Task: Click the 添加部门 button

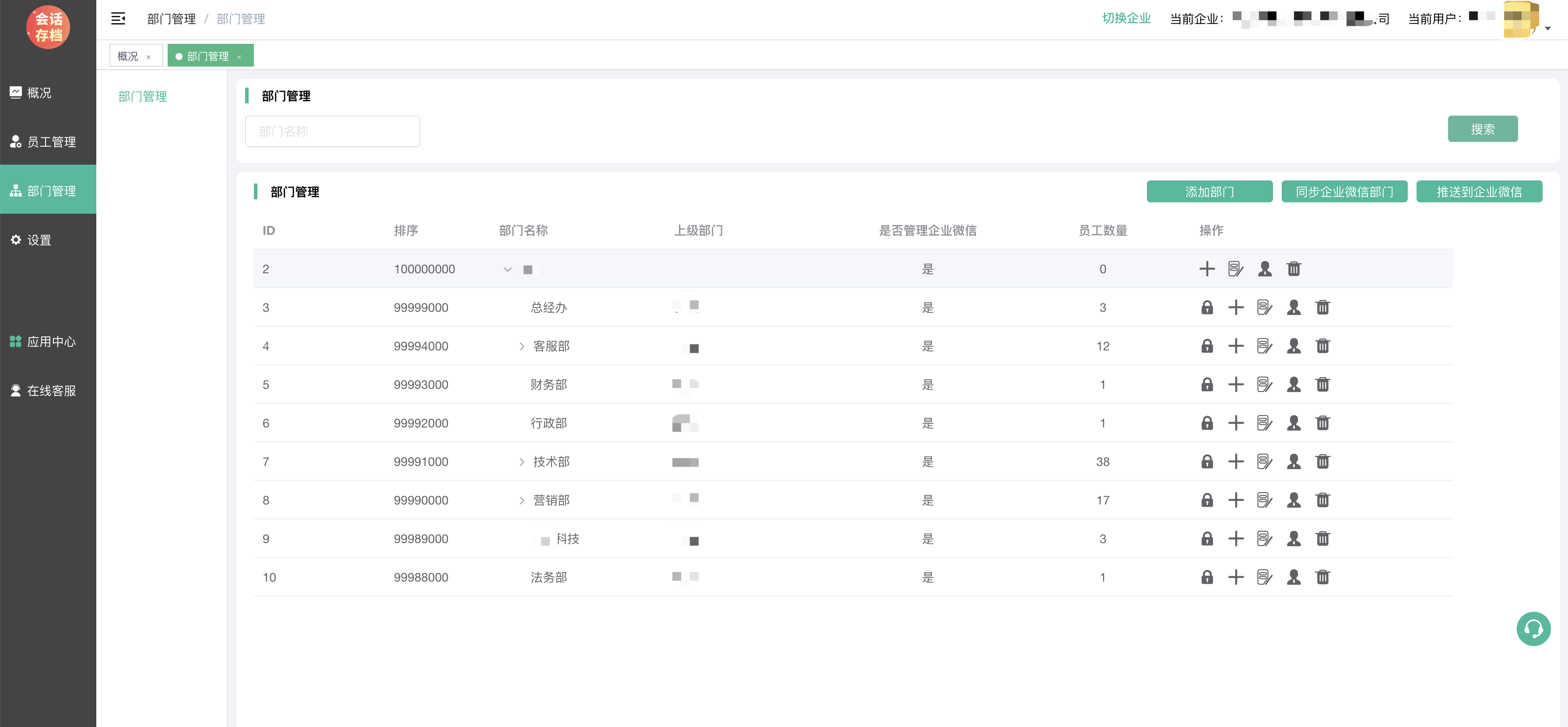Action: [1209, 192]
